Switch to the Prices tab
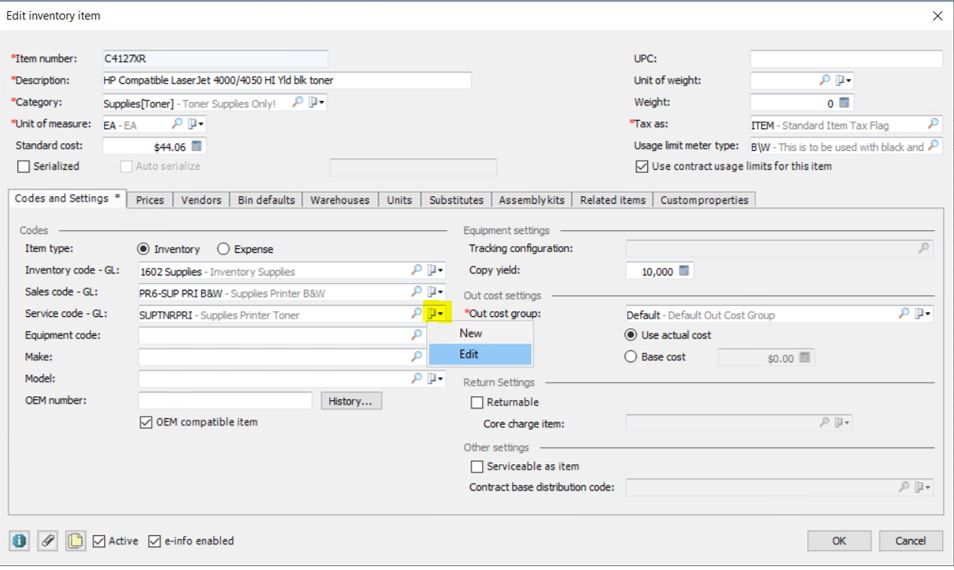 click(x=150, y=200)
